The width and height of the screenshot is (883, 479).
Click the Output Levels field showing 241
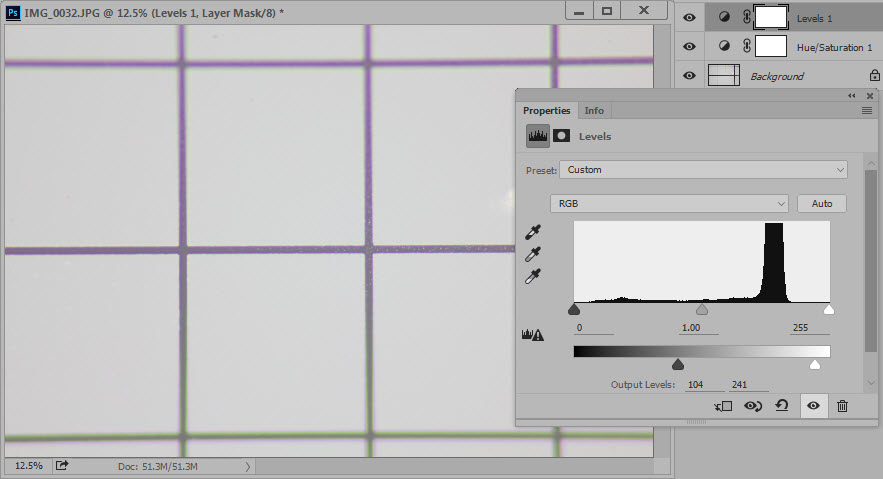pyautogui.click(x=748, y=384)
